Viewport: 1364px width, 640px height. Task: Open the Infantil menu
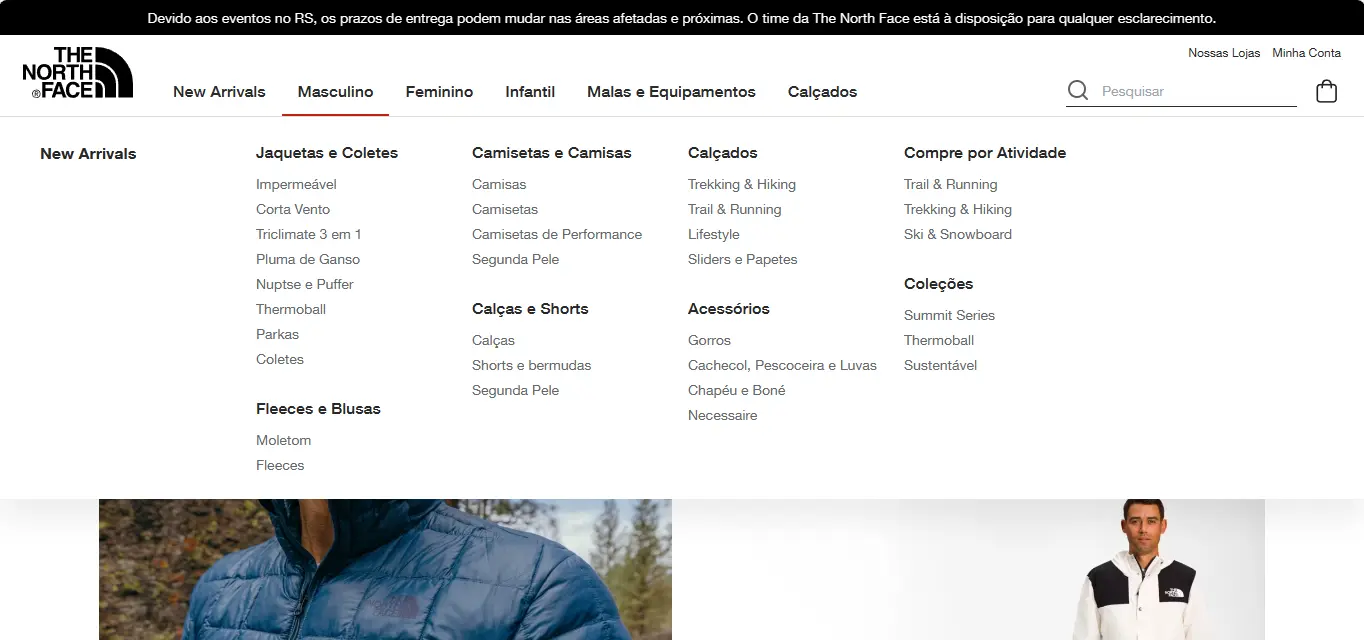click(530, 92)
